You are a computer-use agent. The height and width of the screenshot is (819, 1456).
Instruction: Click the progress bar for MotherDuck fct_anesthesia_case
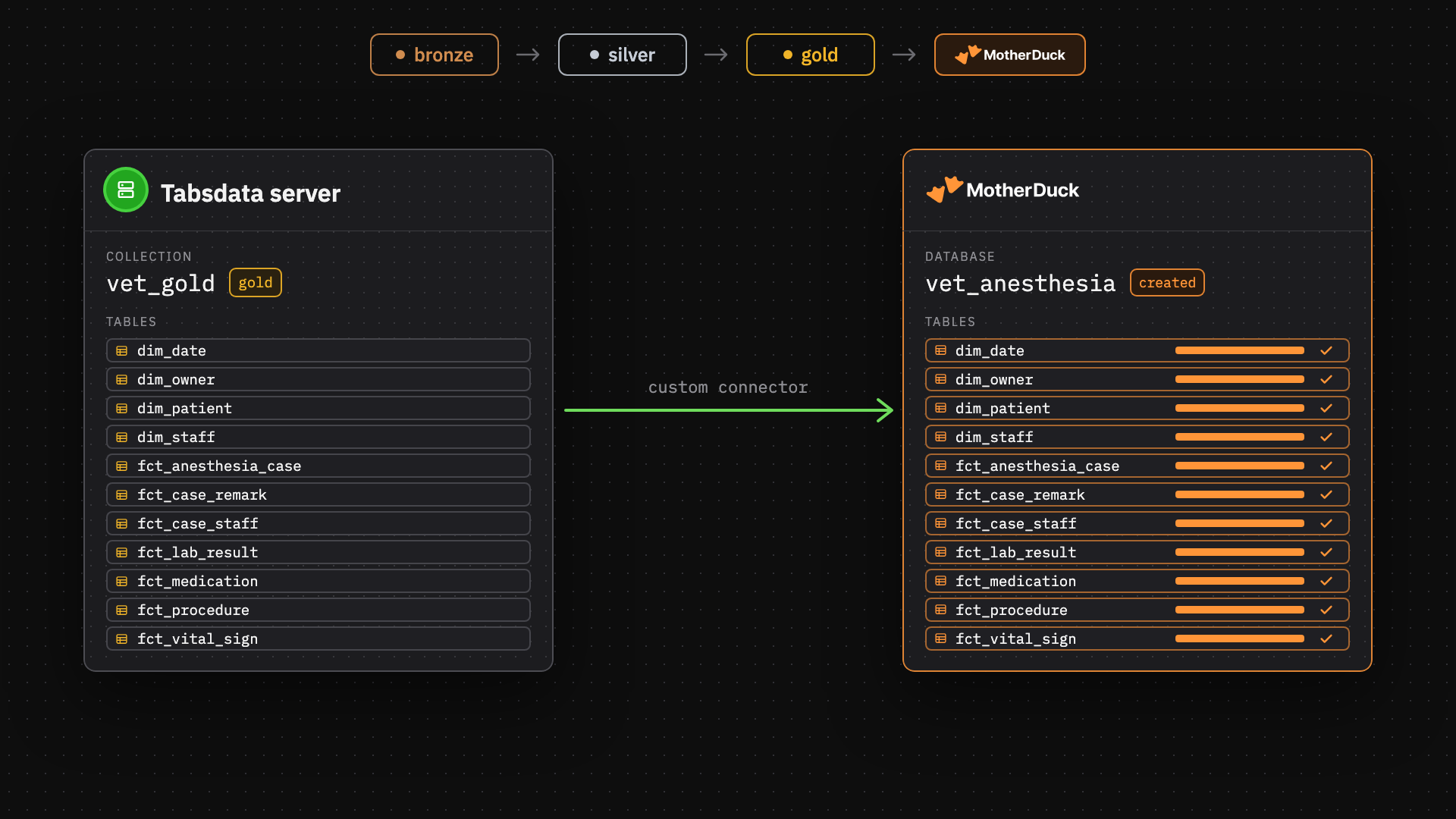coord(1240,466)
